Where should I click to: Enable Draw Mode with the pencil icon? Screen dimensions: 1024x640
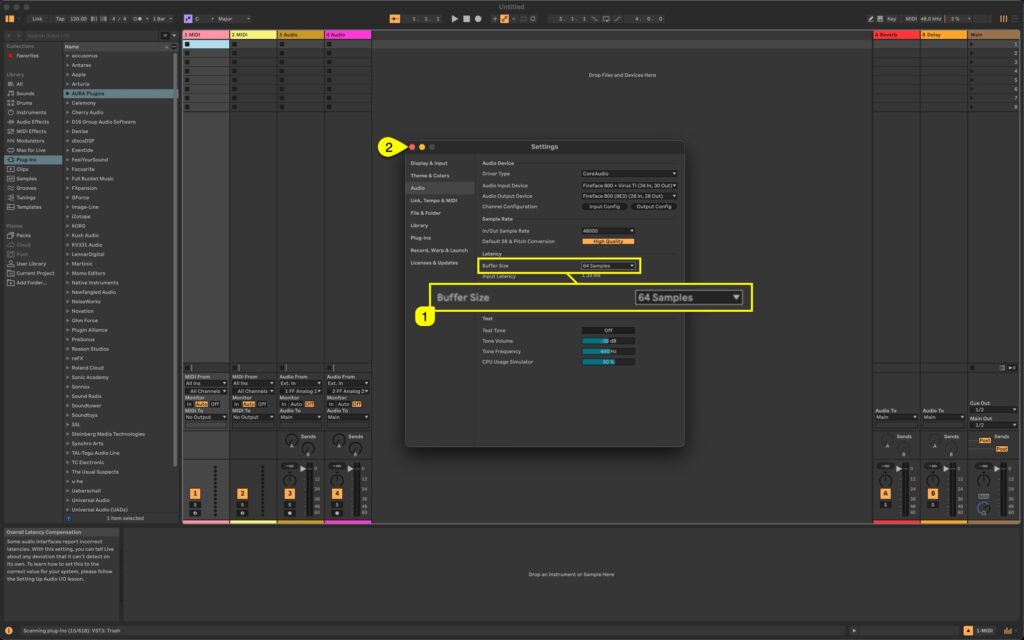(x=871, y=17)
